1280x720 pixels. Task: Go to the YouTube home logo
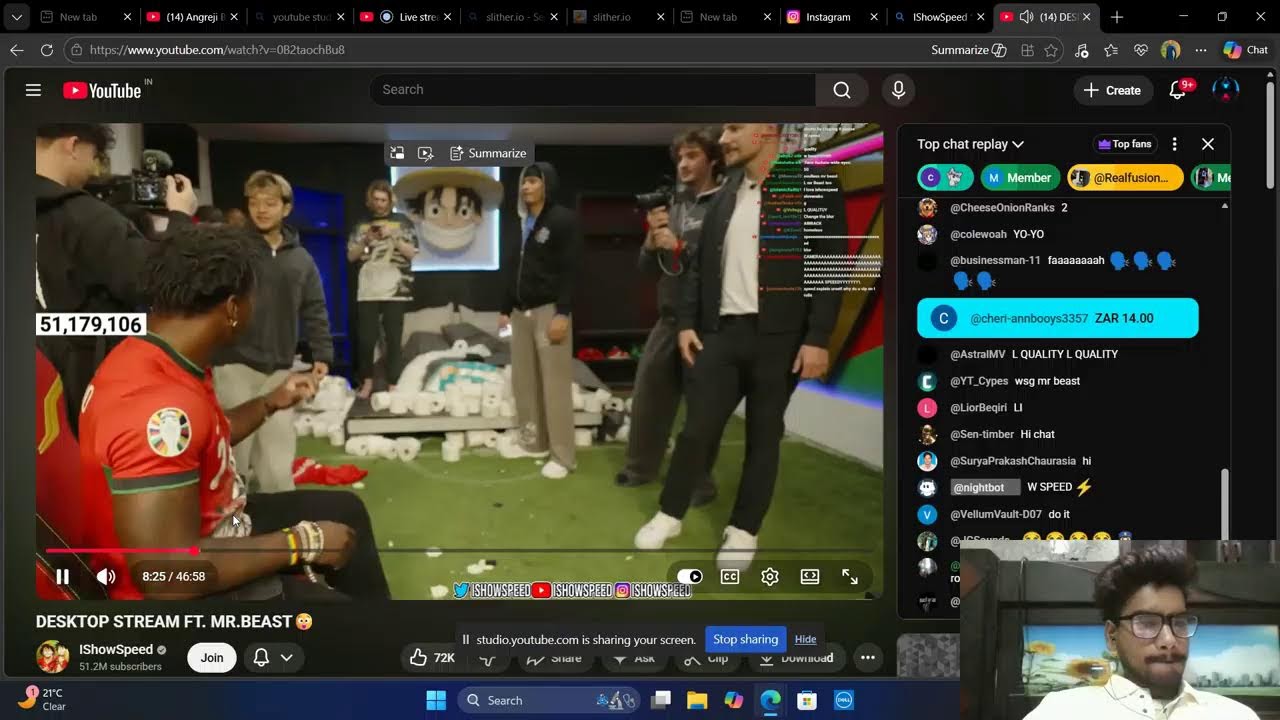102,90
